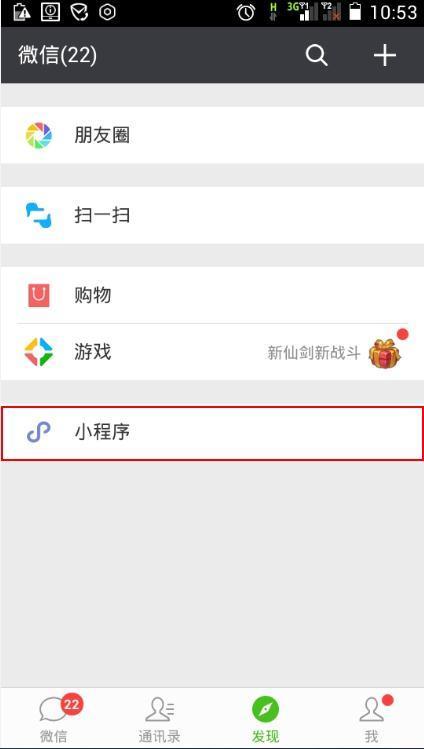Tap the search magnifier icon

317,56
